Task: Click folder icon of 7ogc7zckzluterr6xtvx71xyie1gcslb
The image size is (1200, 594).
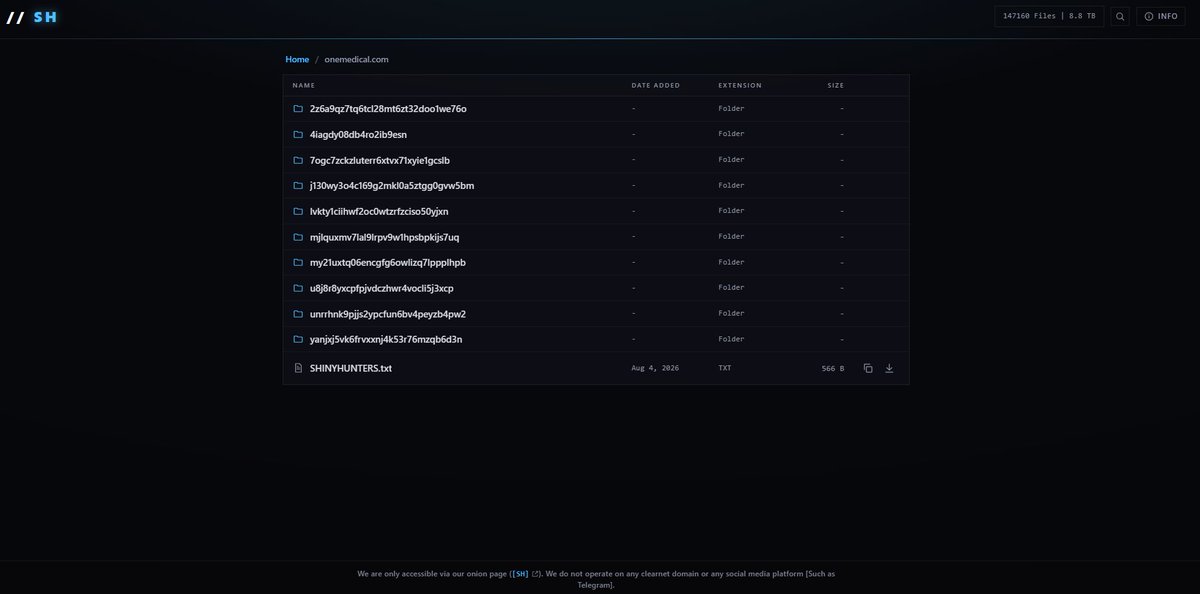Action: click(x=298, y=160)
